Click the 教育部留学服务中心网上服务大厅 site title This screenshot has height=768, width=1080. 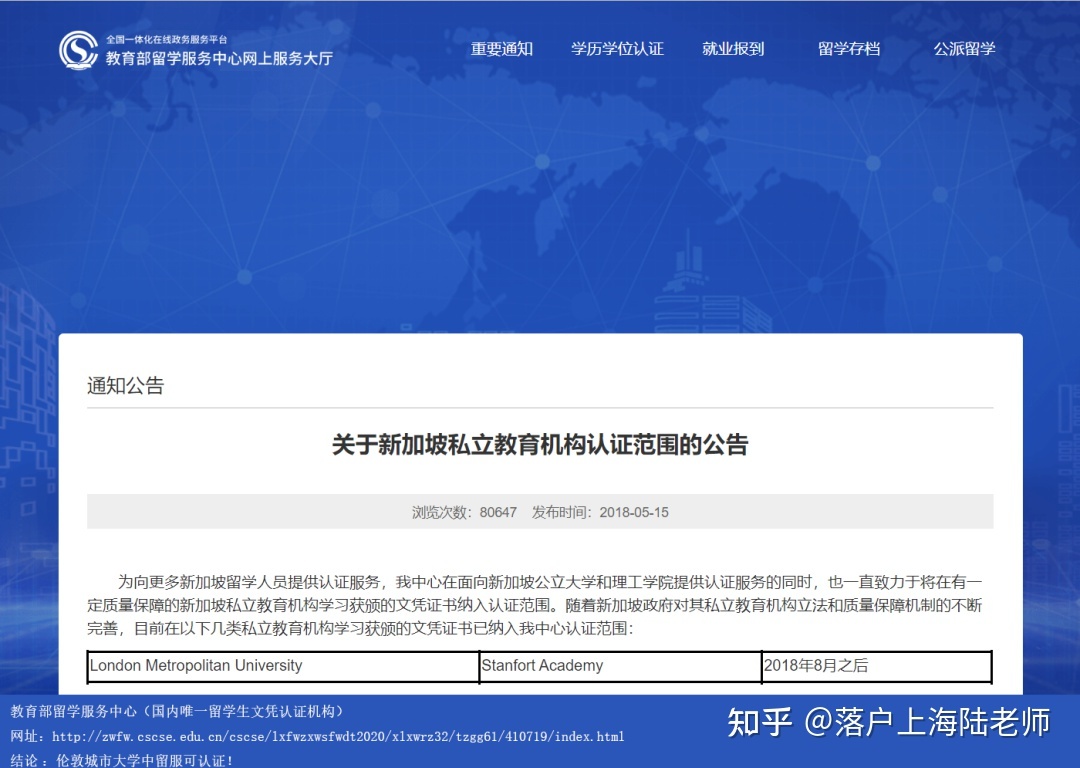219,59
